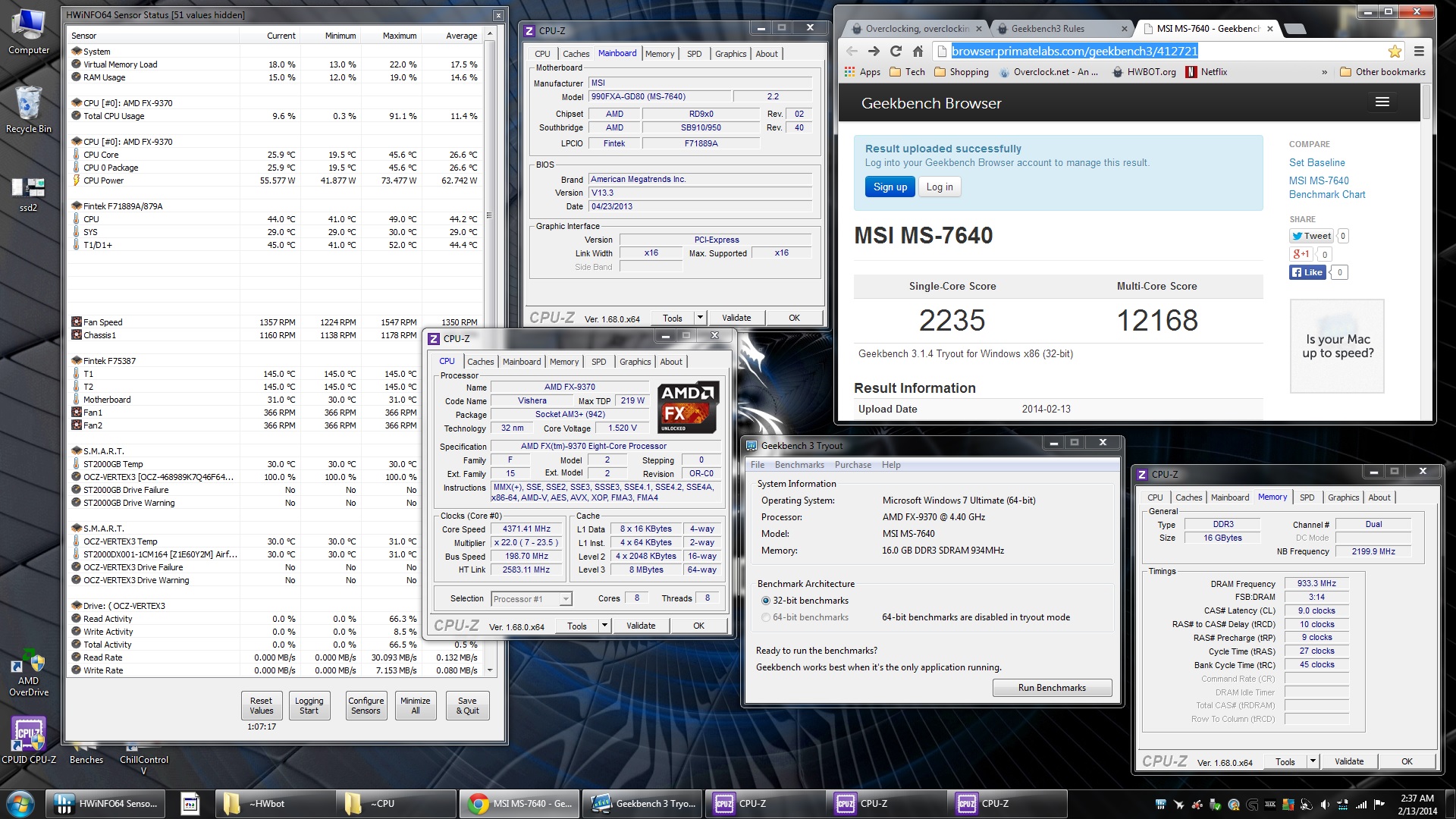Click the Sign up button
The width and height of the screenshot is (1456, 819).
[x=890, y=187]
